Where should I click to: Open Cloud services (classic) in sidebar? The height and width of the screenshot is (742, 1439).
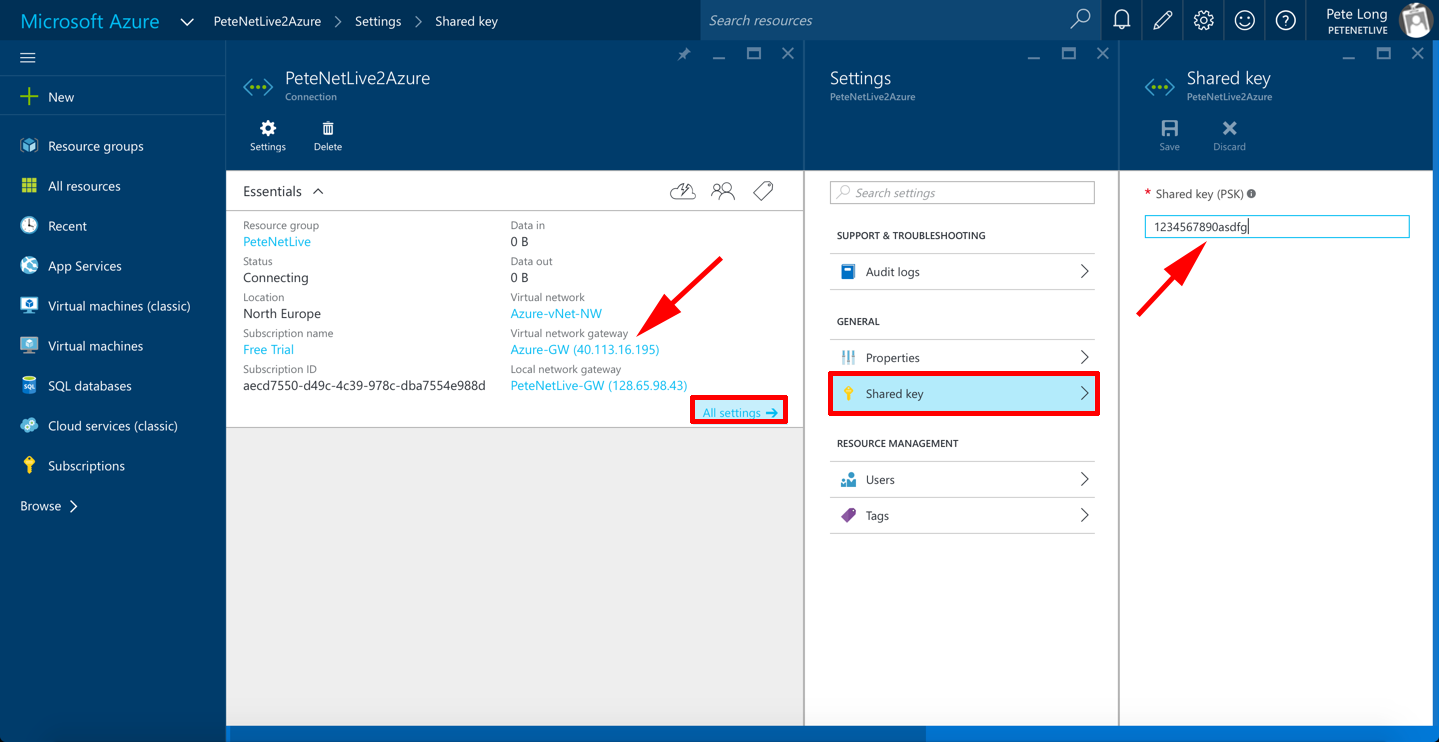[113, 426]
